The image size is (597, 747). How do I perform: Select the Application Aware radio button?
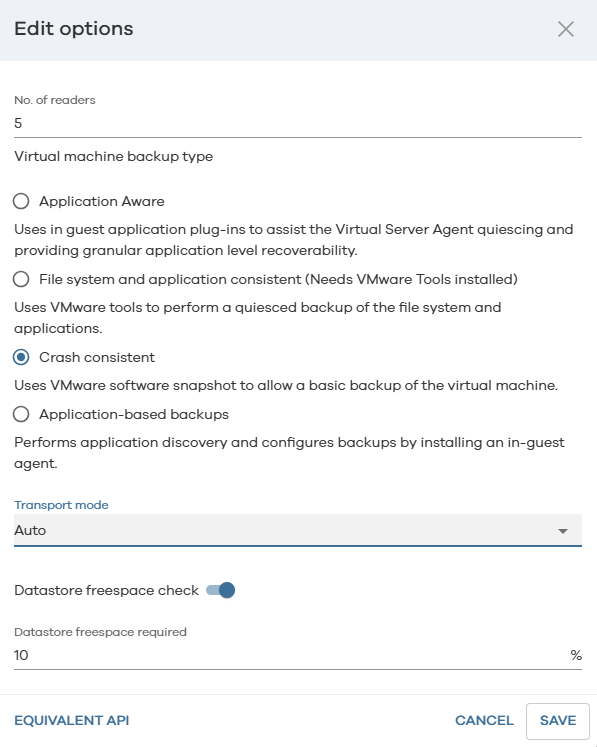pyautogui.click(x=21, y=201)
